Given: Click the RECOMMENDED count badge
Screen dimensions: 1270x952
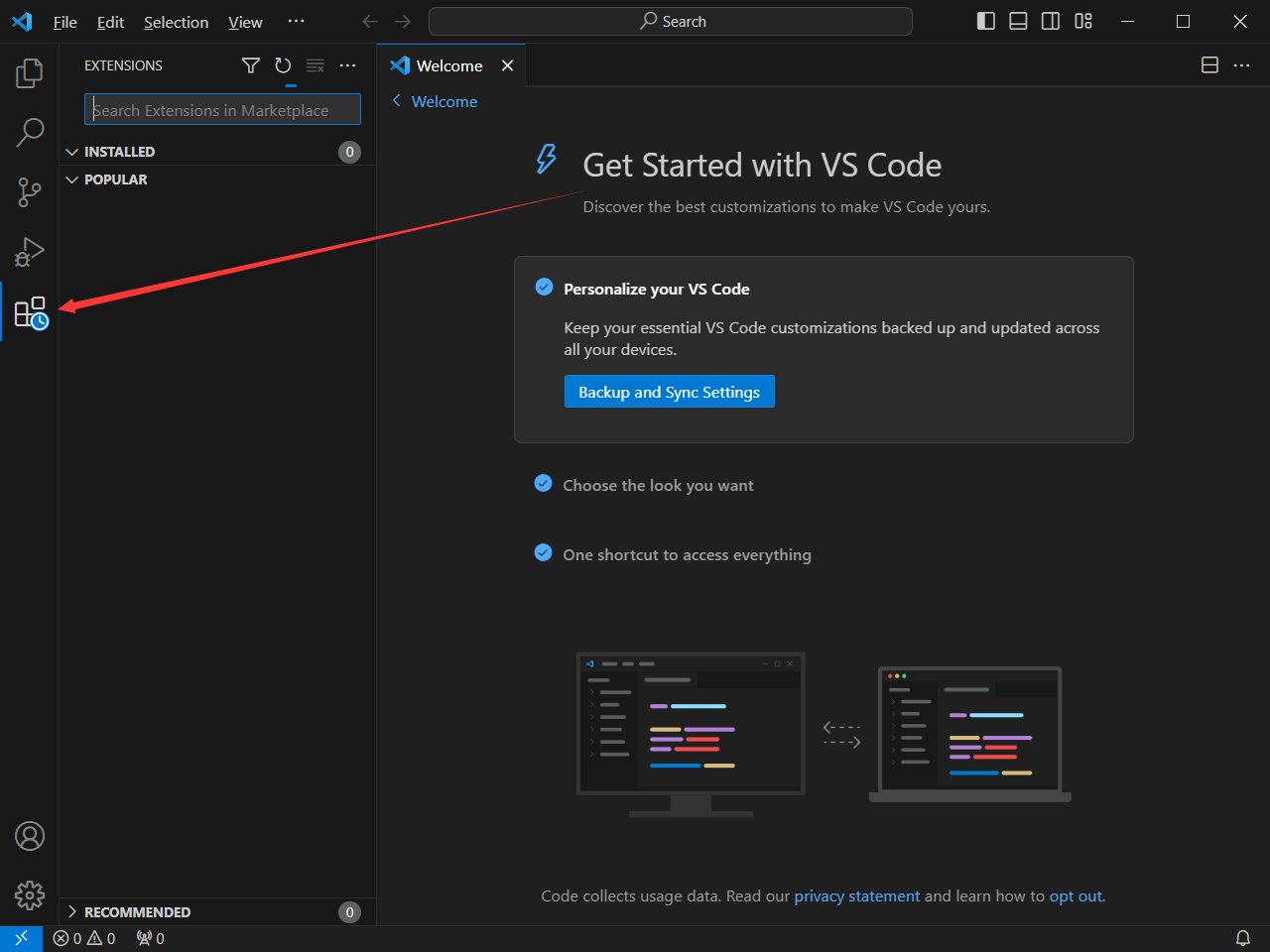Looking at the screenshot, I should point(349,912).
